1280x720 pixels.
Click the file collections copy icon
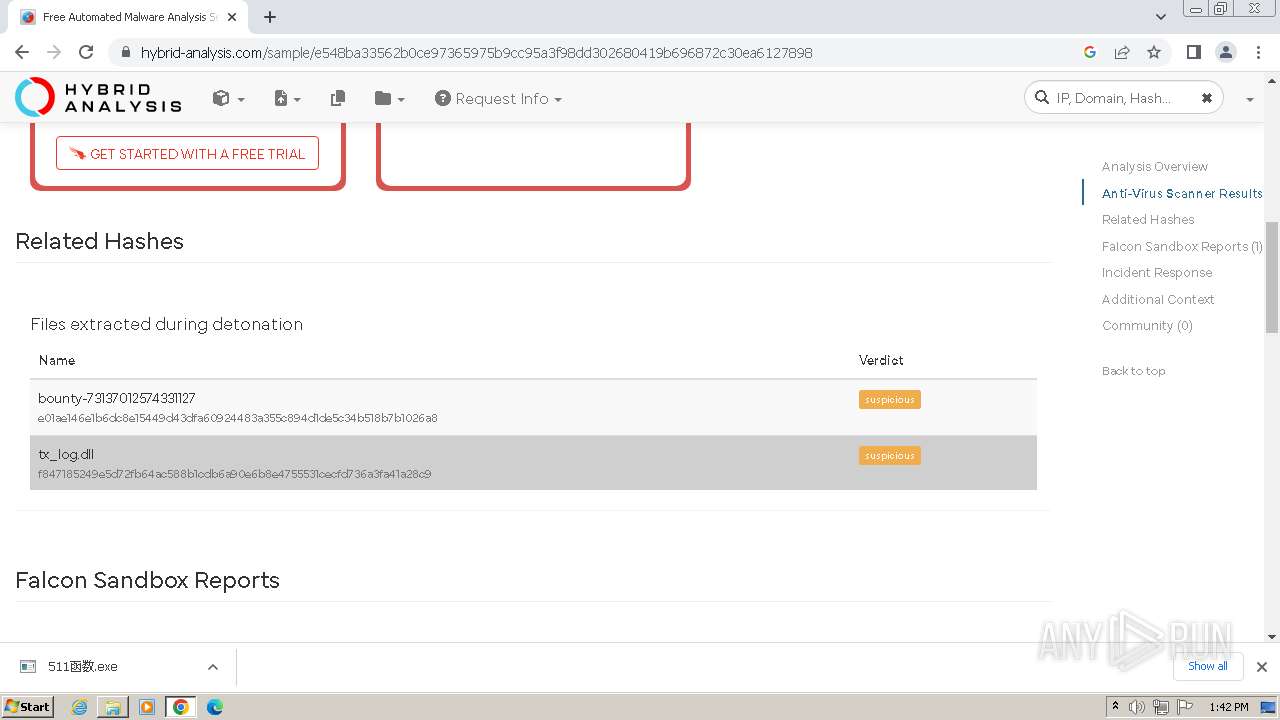(x=338, y=98)
